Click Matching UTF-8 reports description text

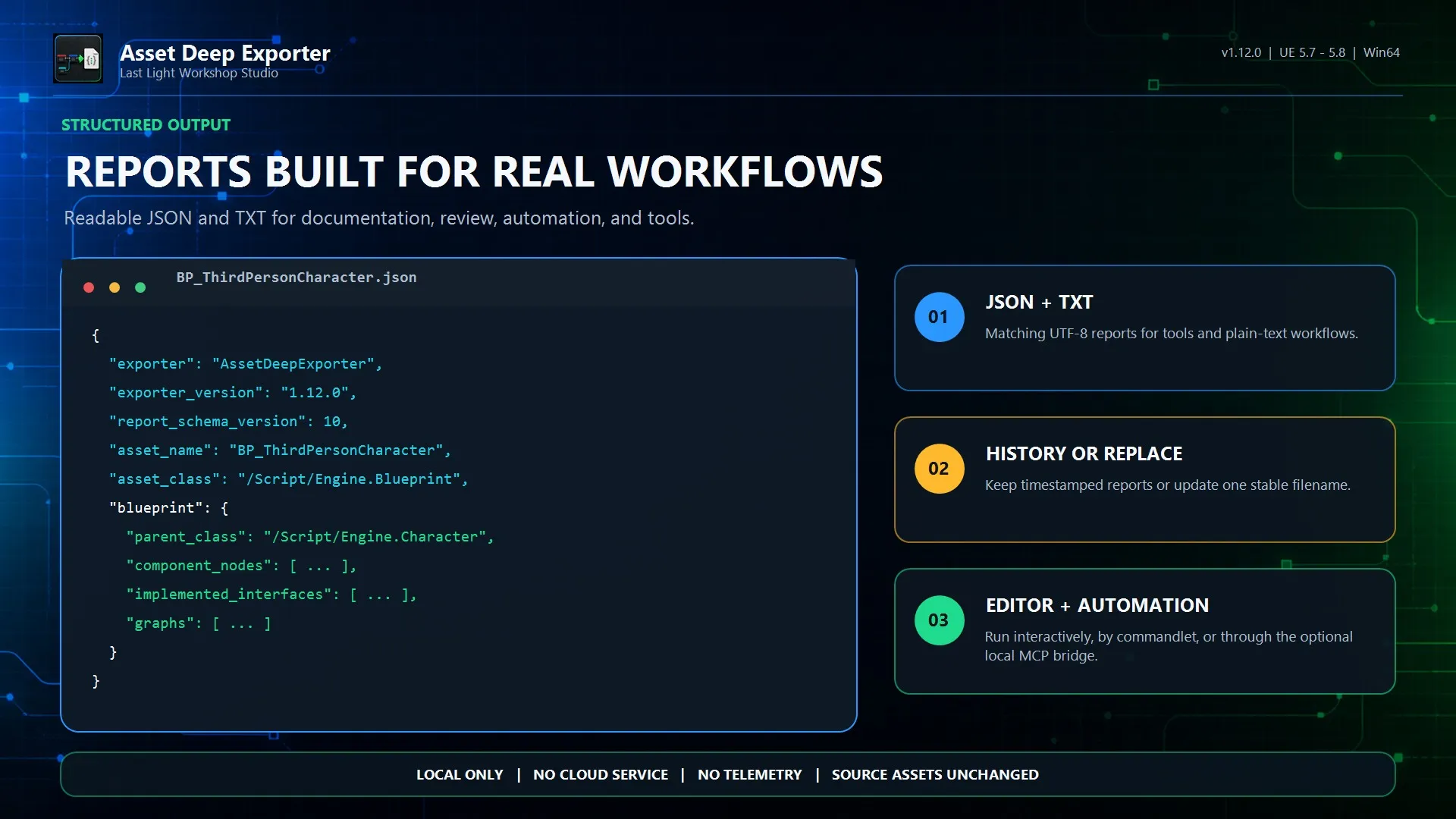1172,334
